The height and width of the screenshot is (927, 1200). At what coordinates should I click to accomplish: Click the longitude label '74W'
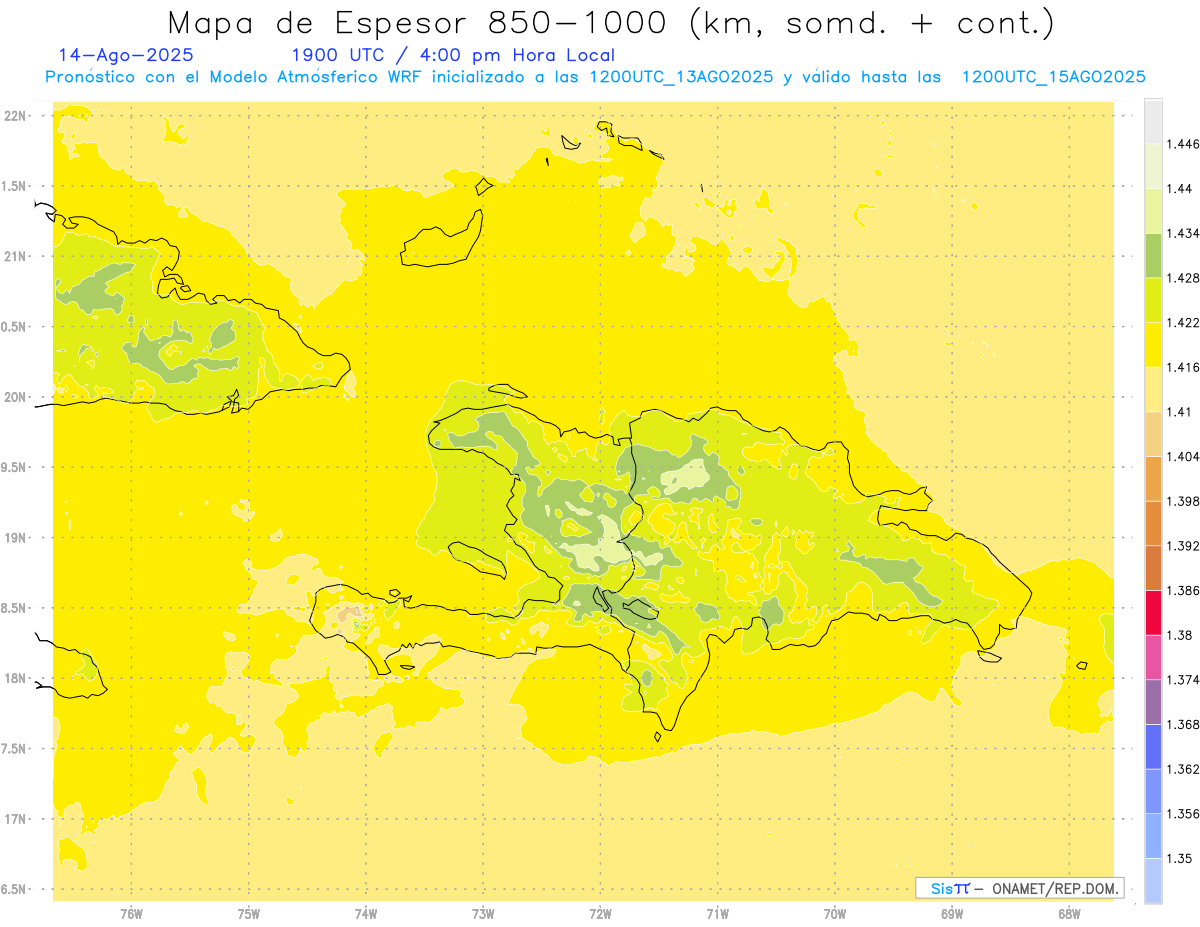point(366,914)
